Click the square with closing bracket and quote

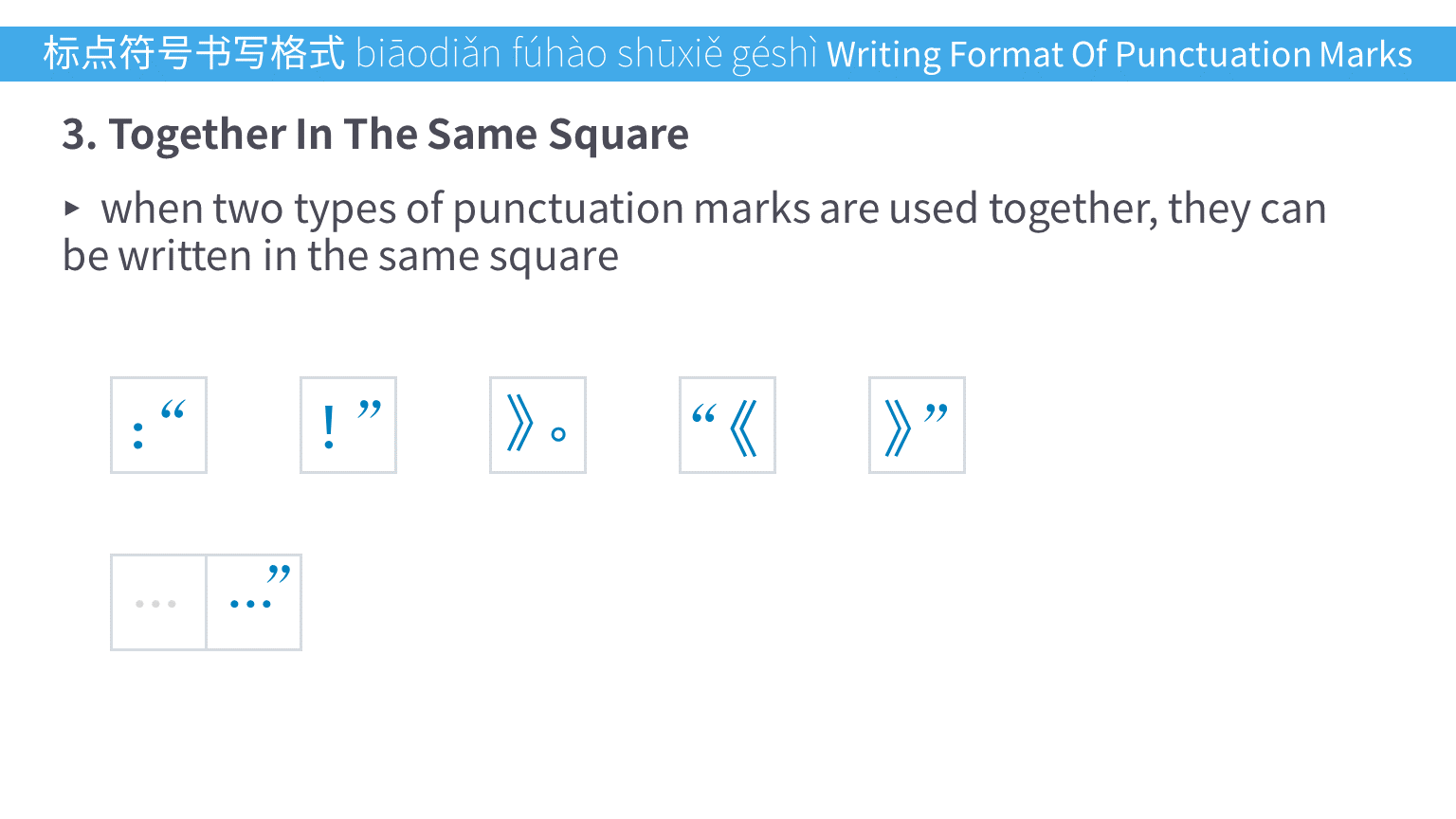click(x=917, y=425)
